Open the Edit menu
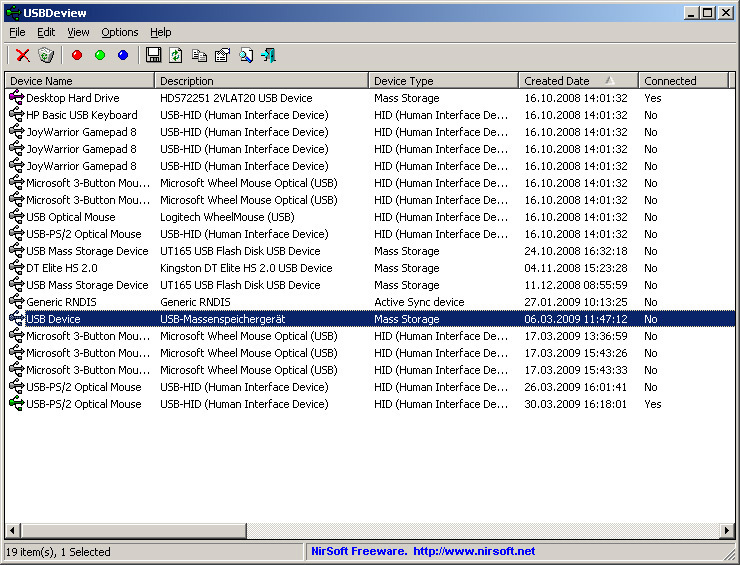Image resolution: width=740 pixels, height=565 pixels. pos(46,32)
